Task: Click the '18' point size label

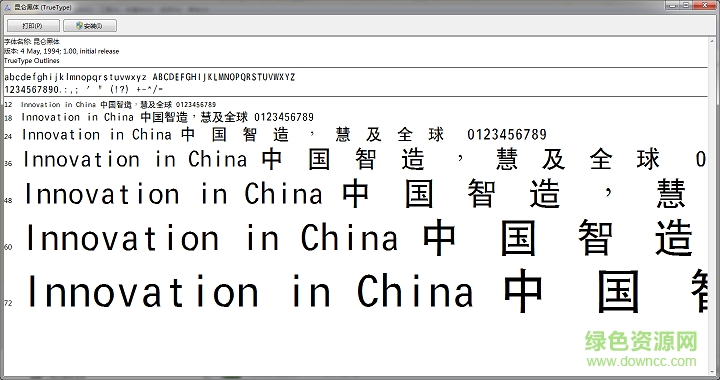Action: click(8, 118)
